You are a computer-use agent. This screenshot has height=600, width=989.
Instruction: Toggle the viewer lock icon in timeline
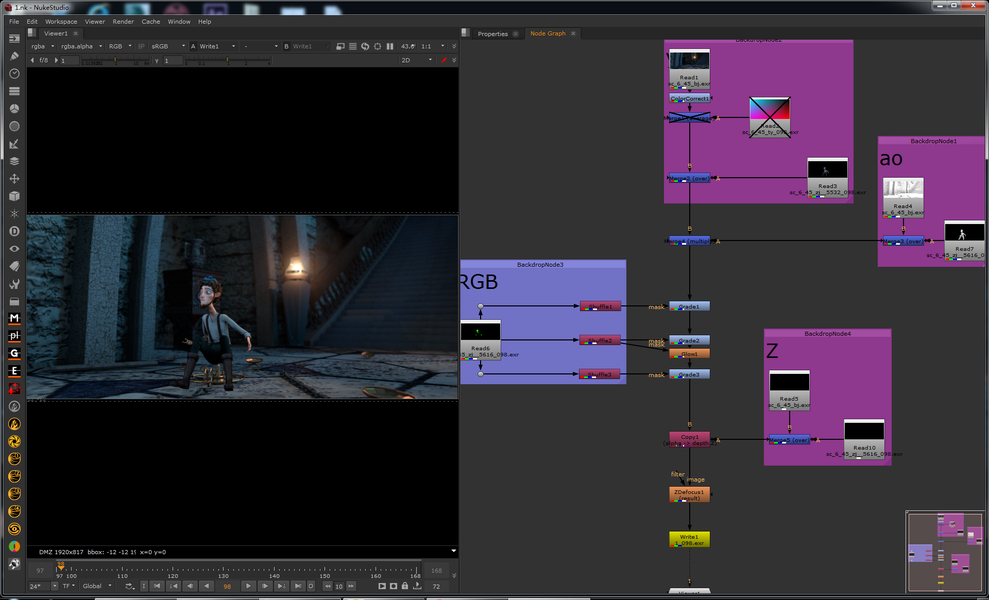pos(405,586)
